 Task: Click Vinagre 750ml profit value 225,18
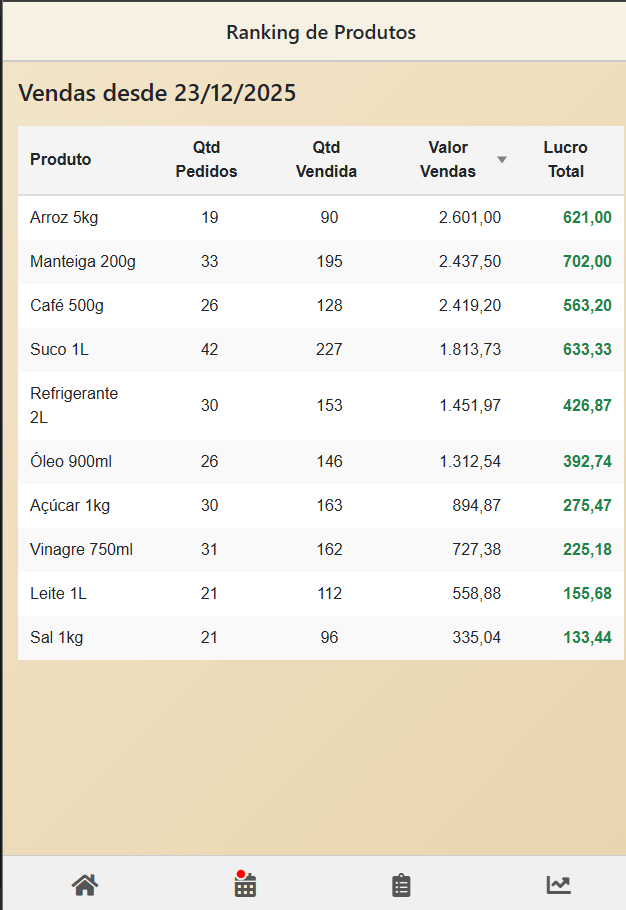point(587,550)
